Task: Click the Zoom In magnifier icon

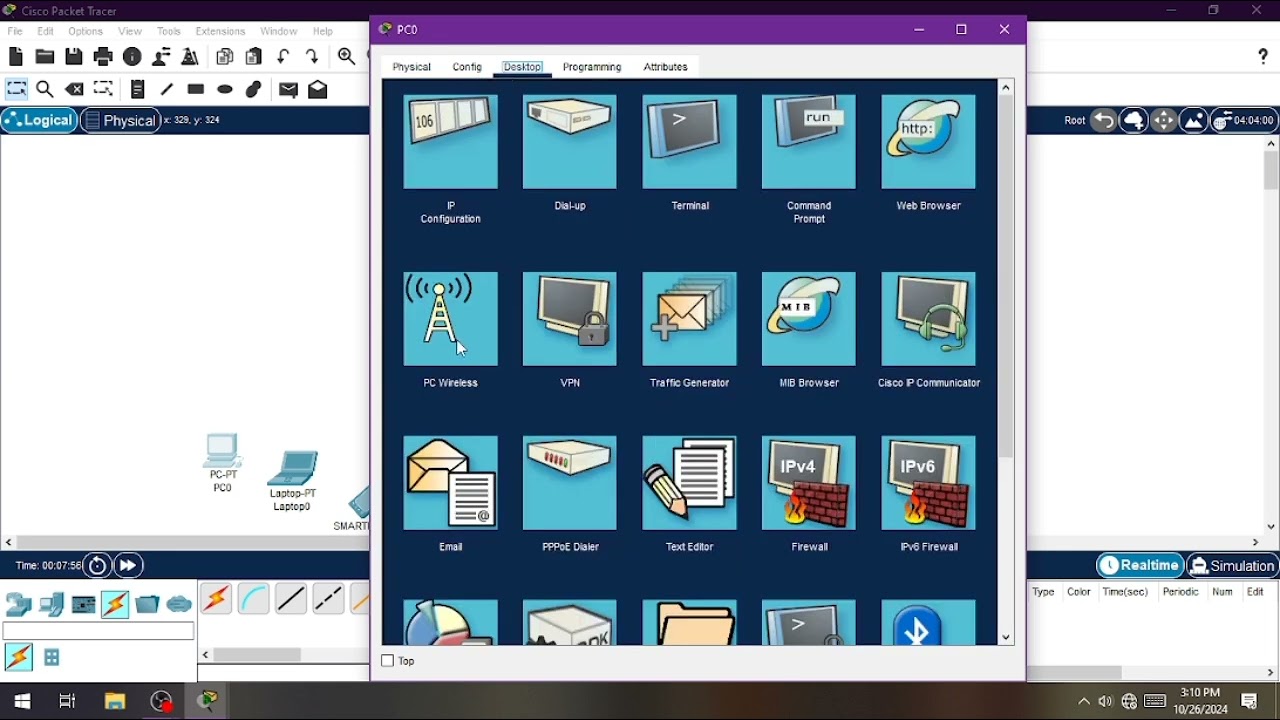Action: coord(346,57)
